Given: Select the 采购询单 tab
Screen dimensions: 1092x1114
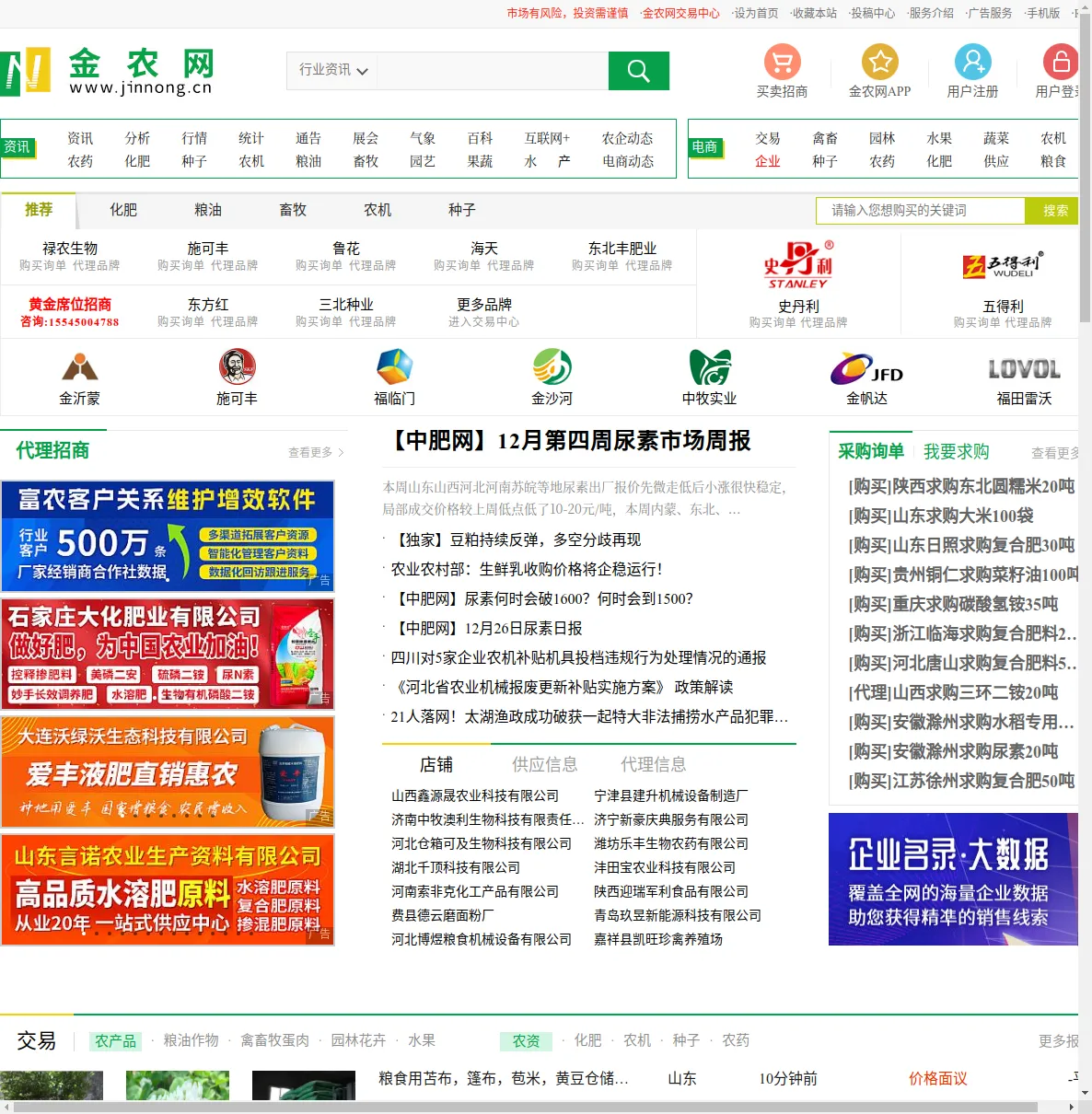Looking at the screenshot, I should tap(870, 451).
